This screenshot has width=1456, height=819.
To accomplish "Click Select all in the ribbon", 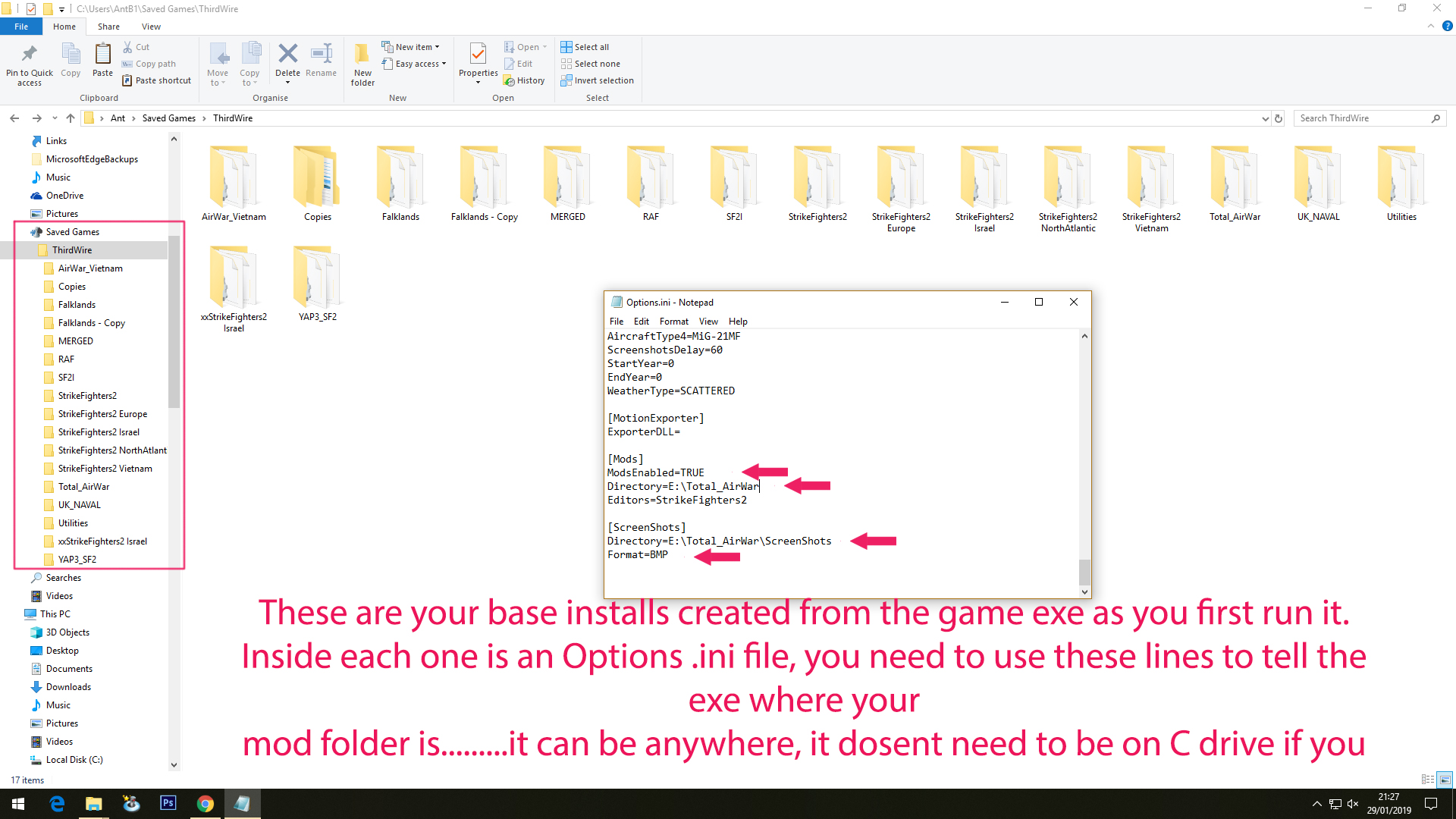I will (x=585, y=47).
